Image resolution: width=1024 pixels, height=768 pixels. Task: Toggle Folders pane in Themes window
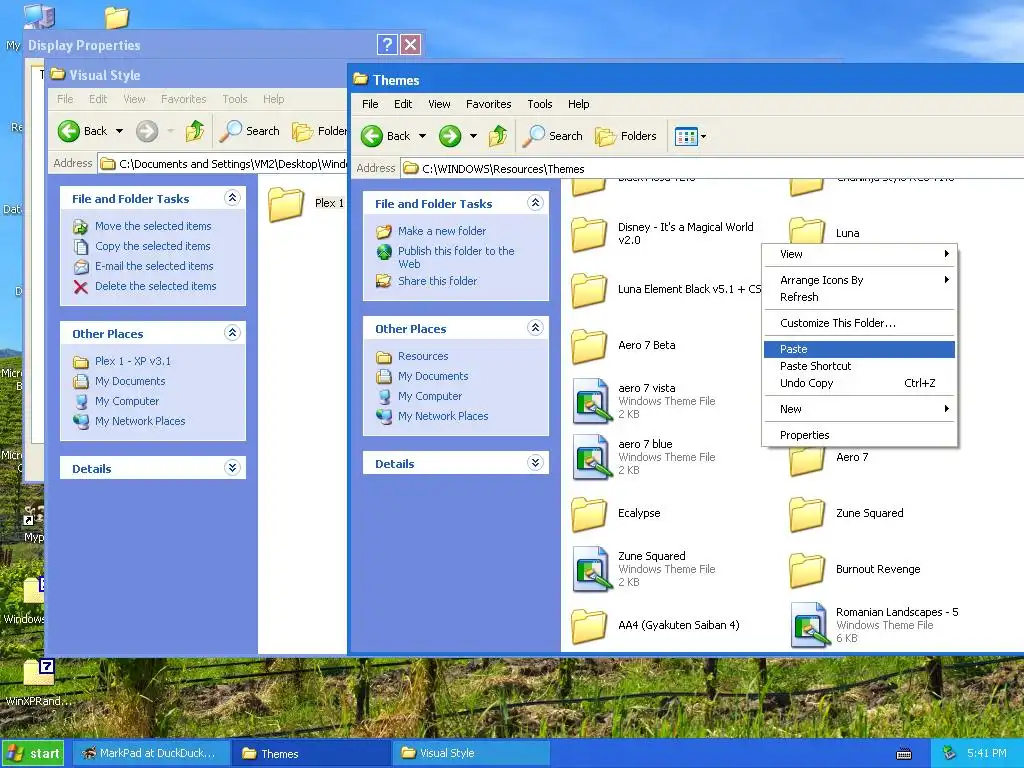coord(625,136)
